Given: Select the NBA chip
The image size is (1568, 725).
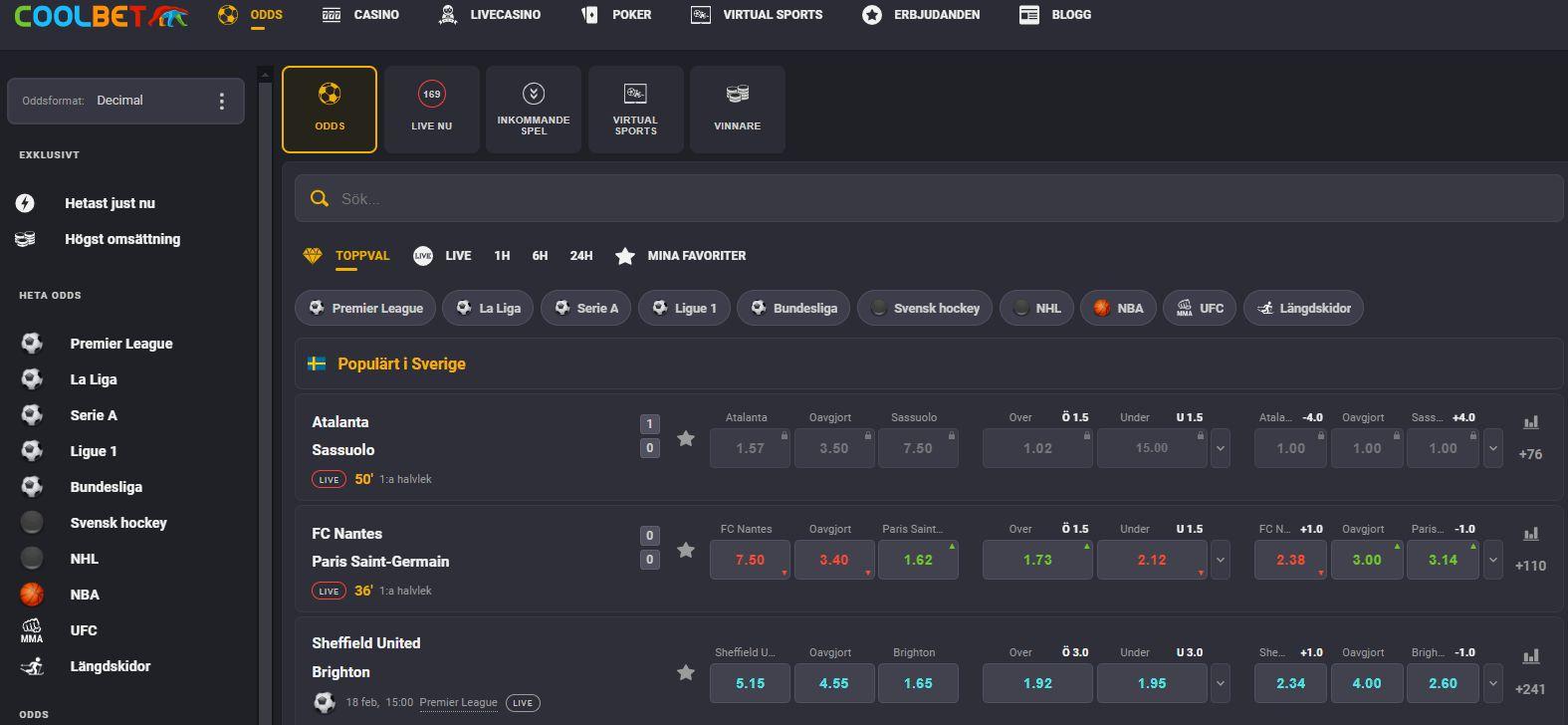Looking at the screenshot, I should point(1118,308).
